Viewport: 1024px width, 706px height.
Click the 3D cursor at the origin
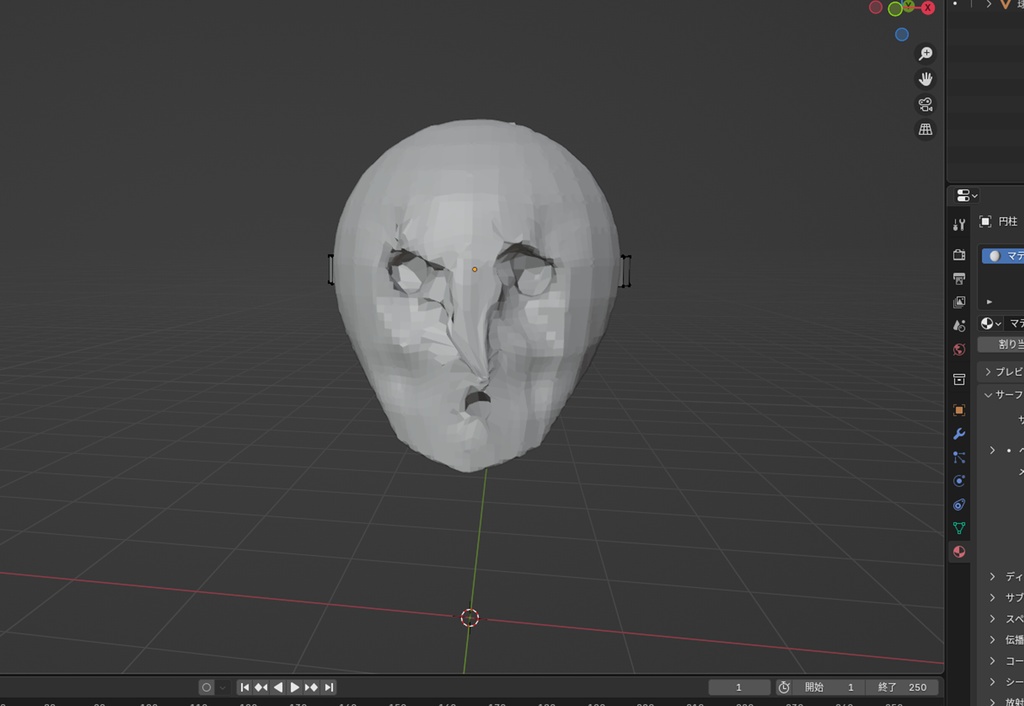click(x=470, y=617)
